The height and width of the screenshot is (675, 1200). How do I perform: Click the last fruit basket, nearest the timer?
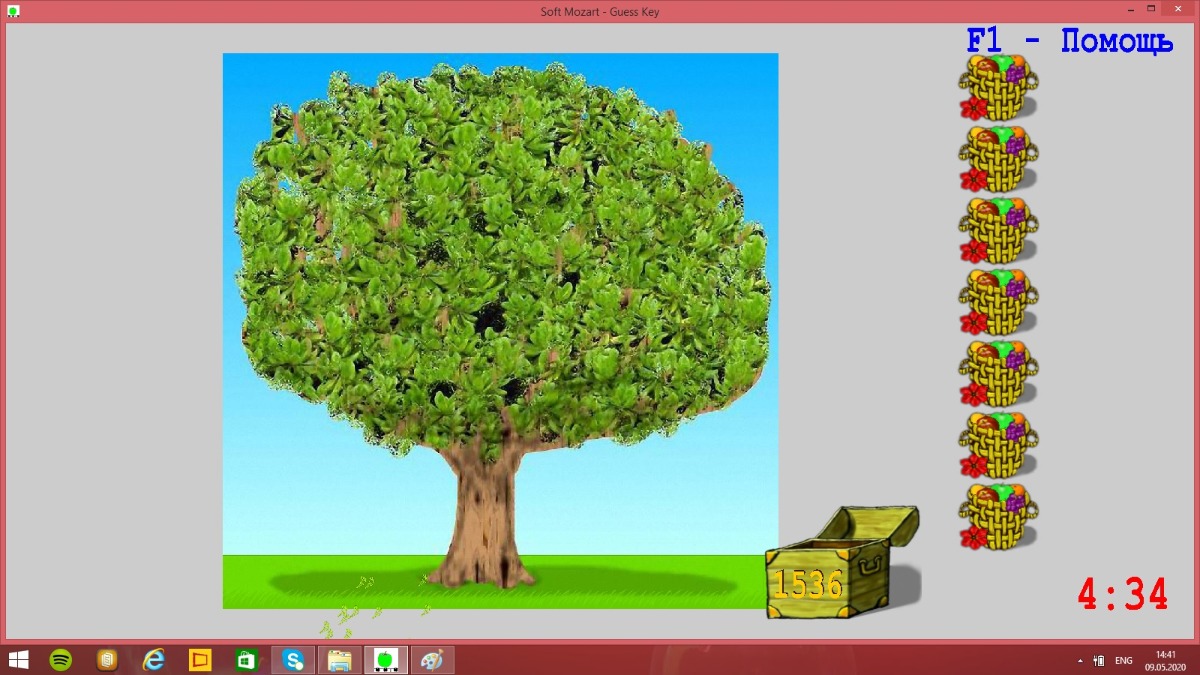tap(998, 516)
